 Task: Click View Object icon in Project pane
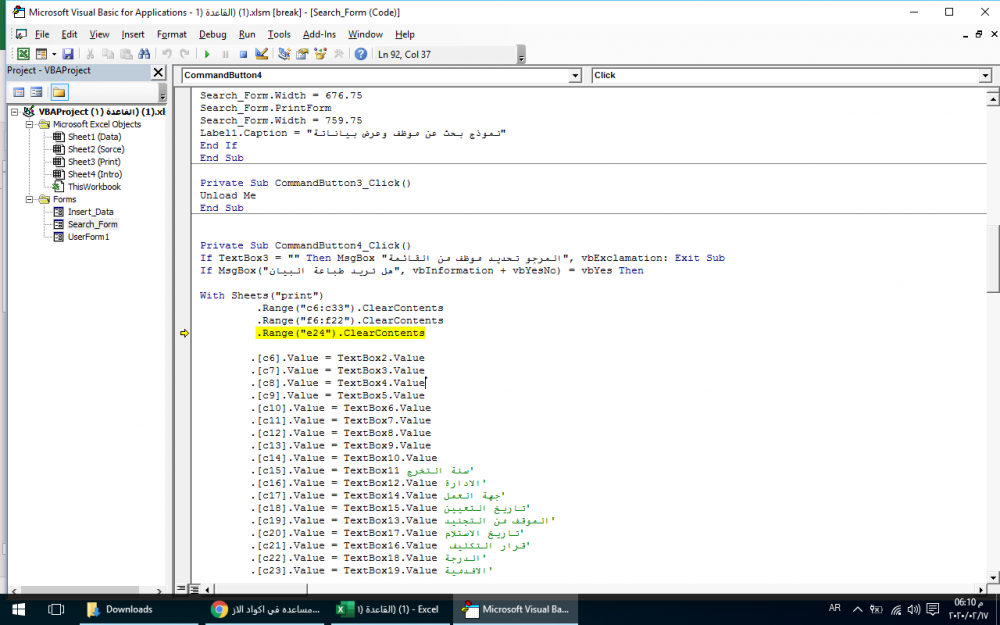tap(36, 92)
